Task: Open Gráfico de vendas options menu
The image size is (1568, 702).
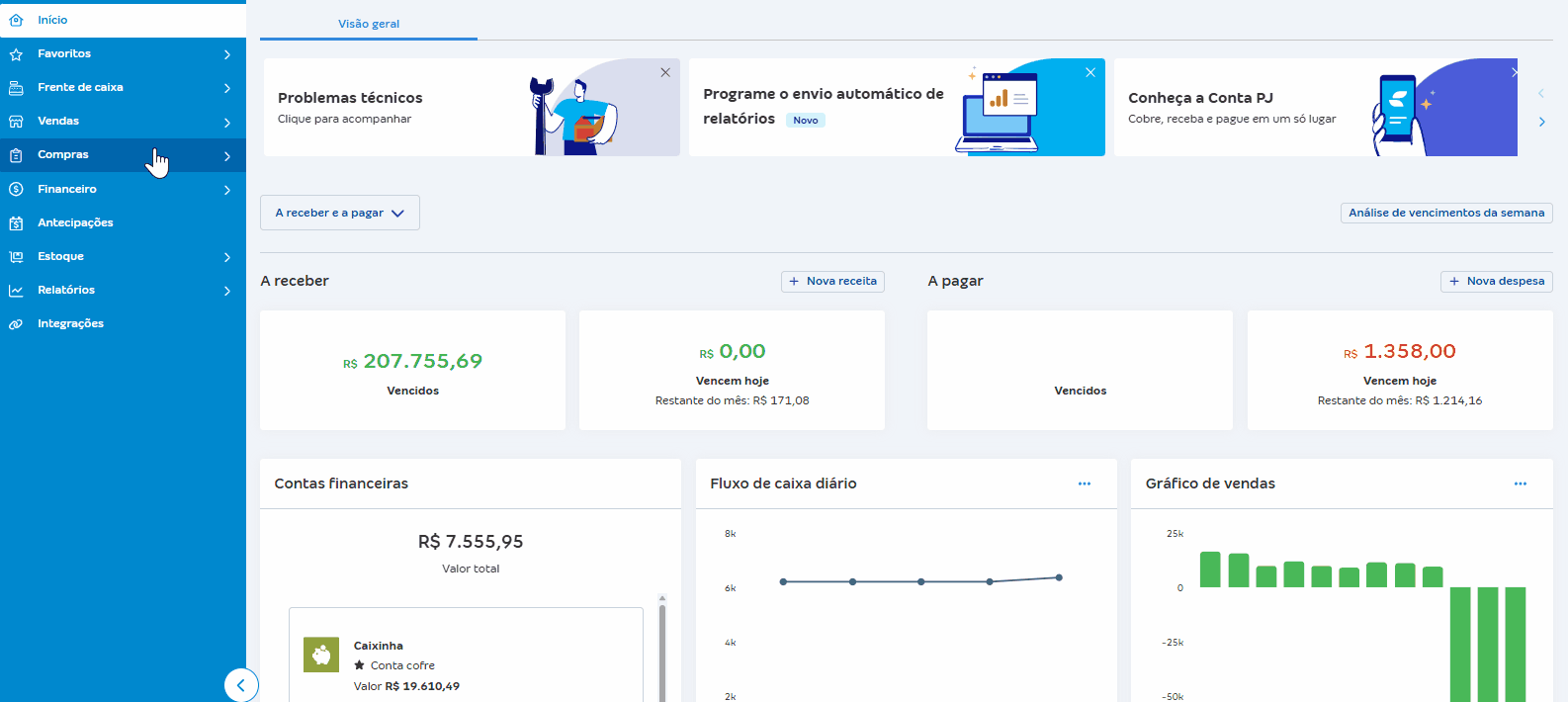Action: [1521, 483]
